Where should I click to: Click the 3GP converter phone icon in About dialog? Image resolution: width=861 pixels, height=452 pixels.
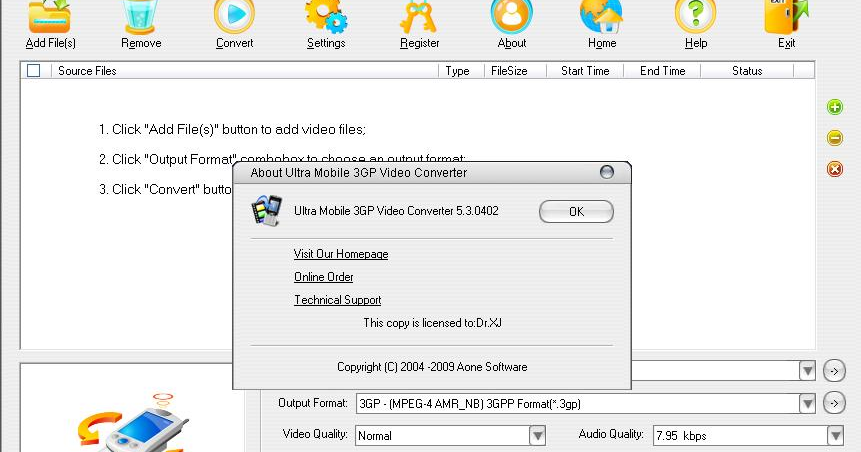[266, 210]
